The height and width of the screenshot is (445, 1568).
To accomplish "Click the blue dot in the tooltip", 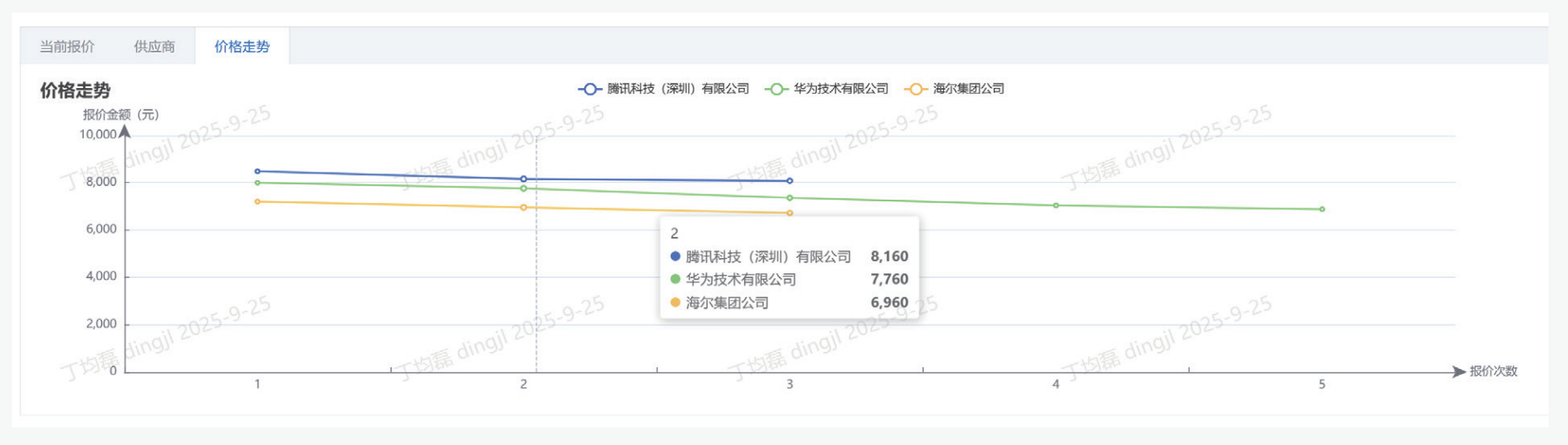I will (675, 256).
